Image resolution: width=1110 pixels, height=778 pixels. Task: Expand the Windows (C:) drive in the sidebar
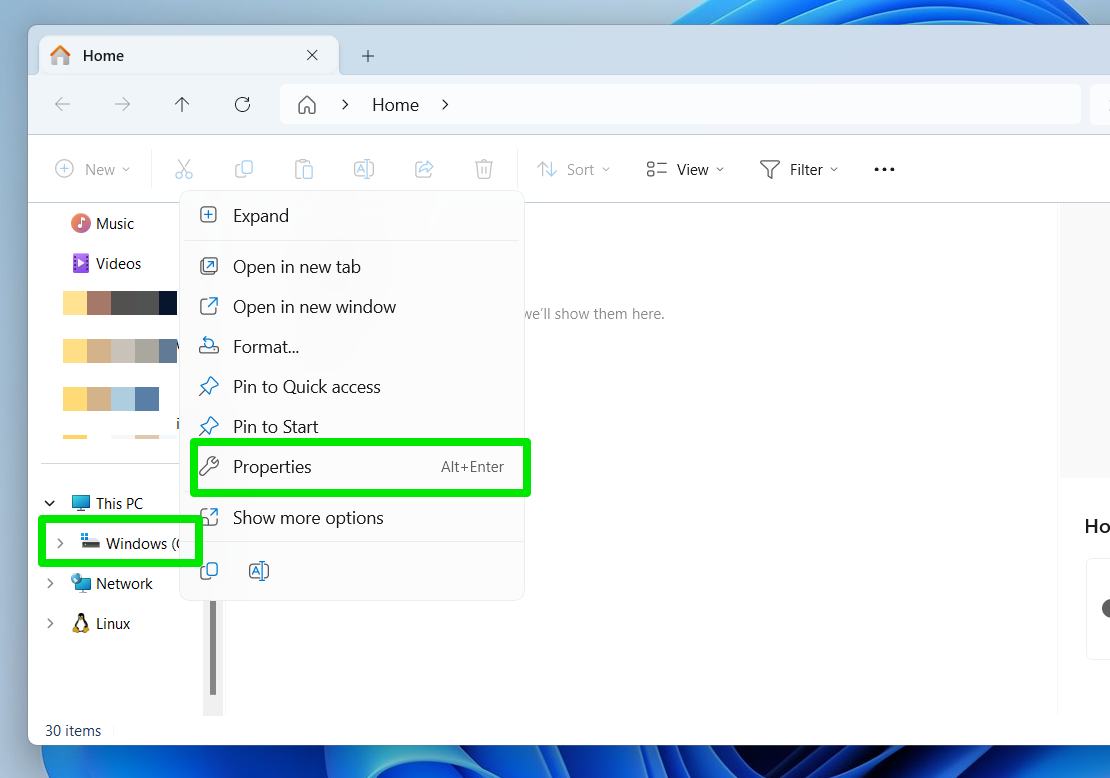coord(59,543)
